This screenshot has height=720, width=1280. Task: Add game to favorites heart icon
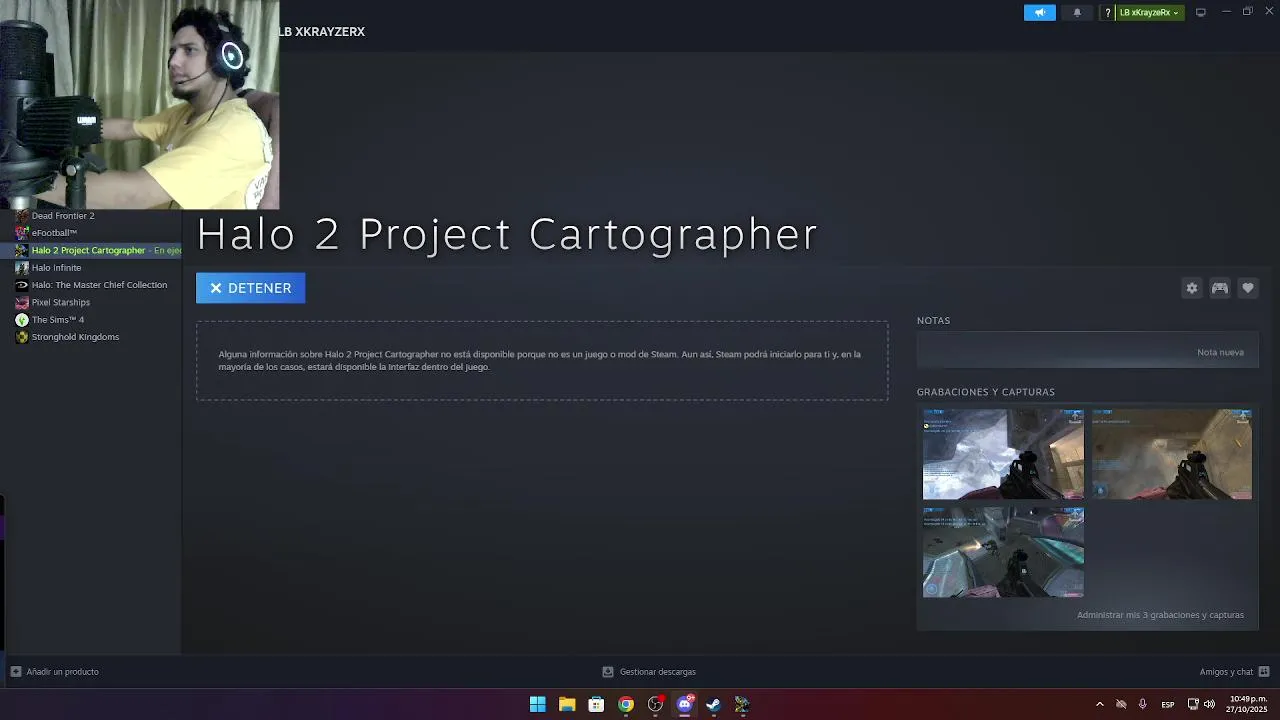(1247, 288)
